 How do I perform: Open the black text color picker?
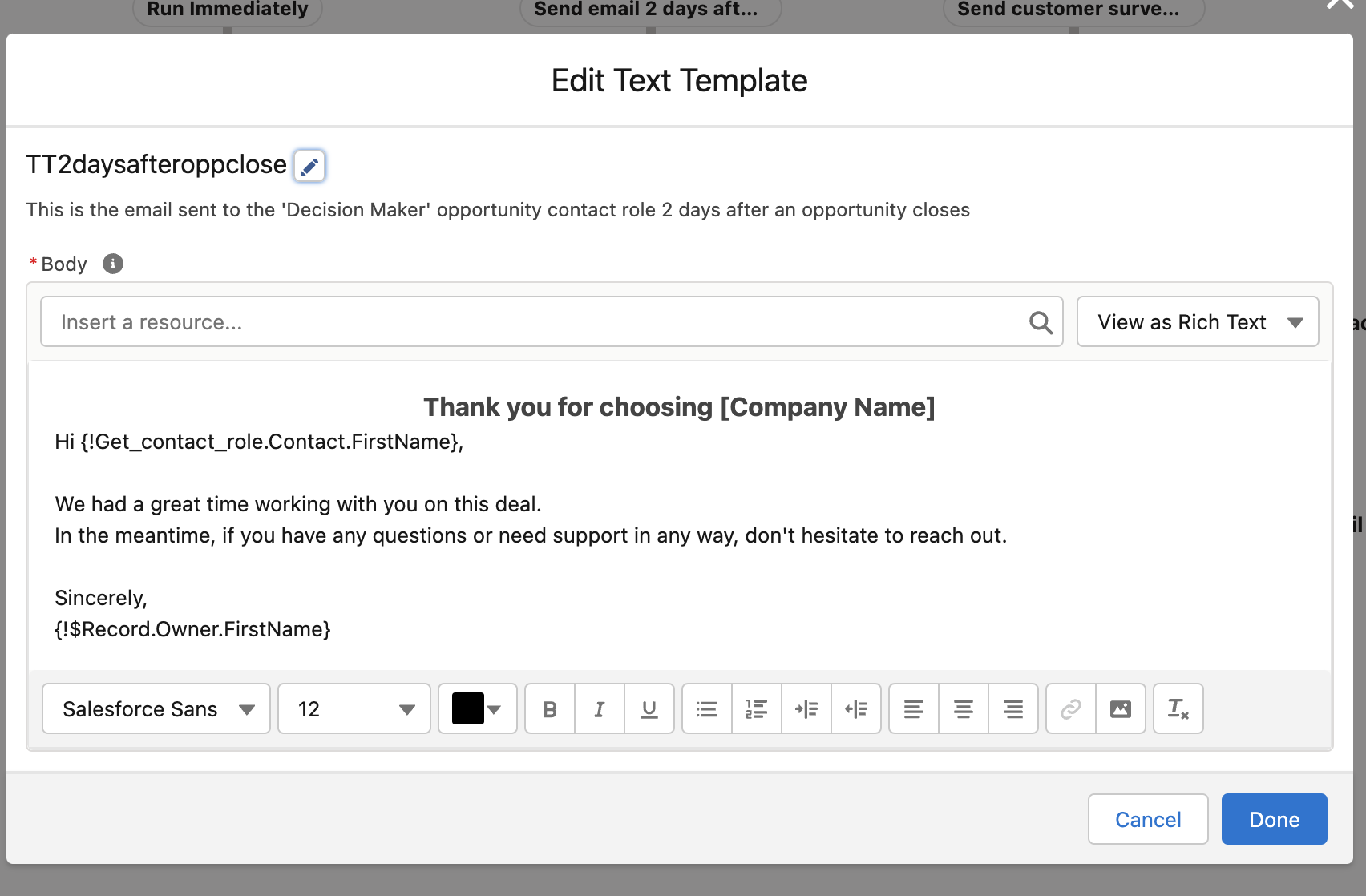point(478,709)
